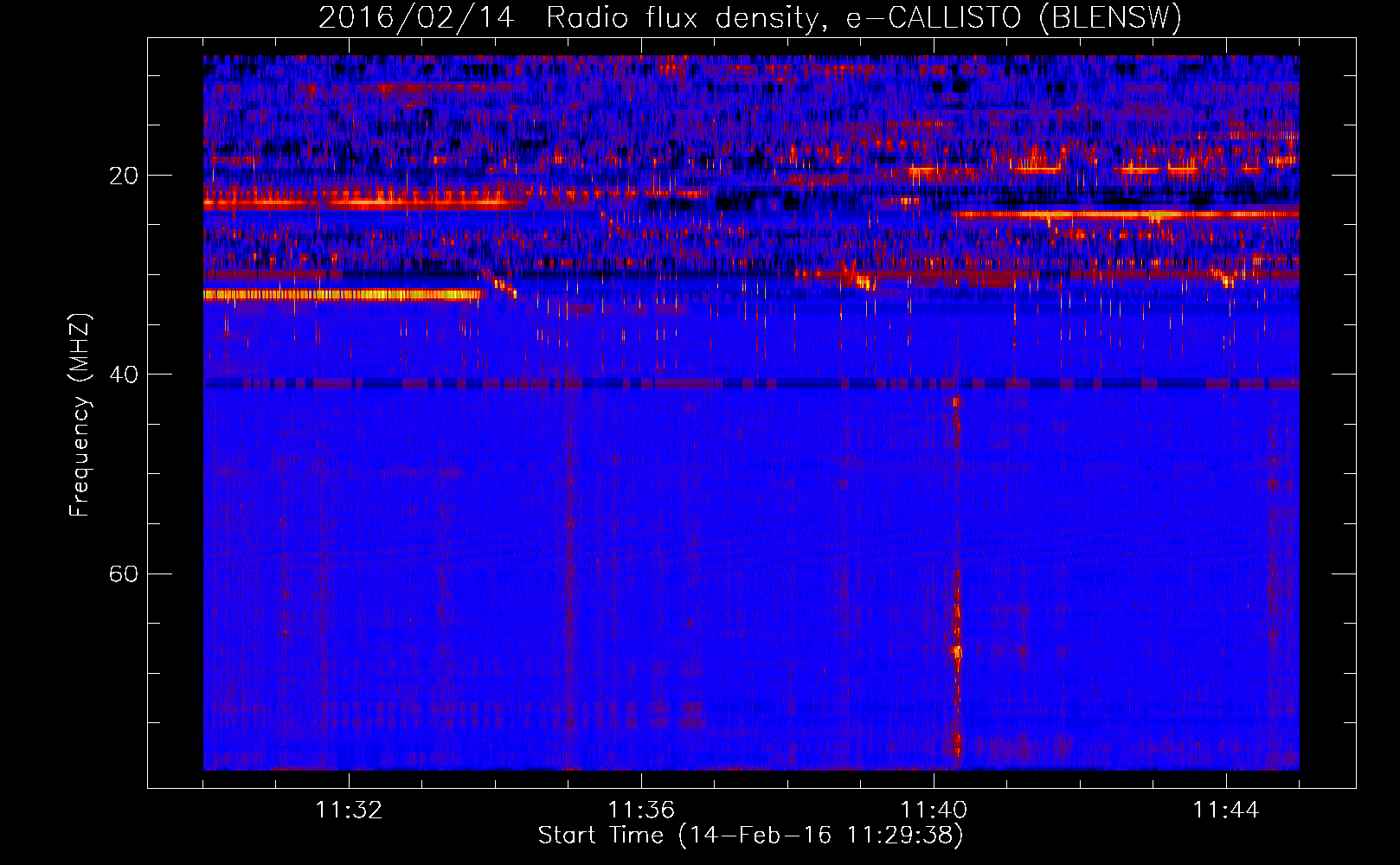1400x865 pixels.
Task: Click the 11:36 time tick label
Action: coord(641,811)
